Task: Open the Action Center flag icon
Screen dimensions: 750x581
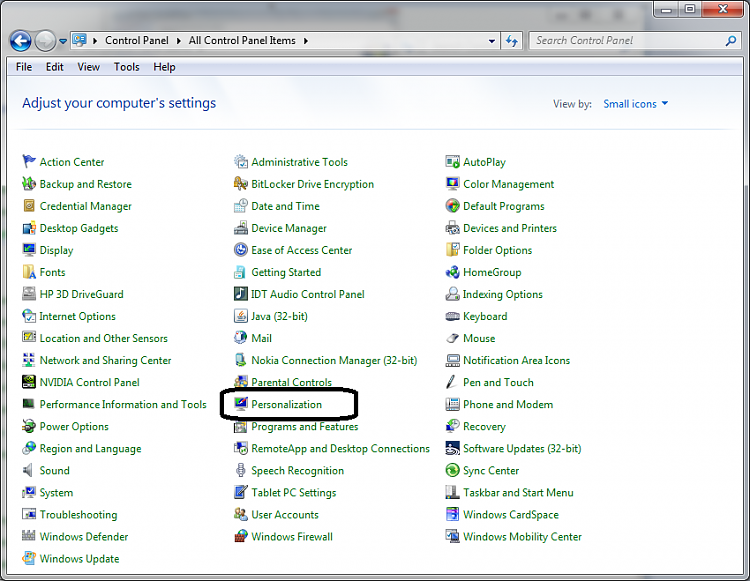Action: [29, 162]
